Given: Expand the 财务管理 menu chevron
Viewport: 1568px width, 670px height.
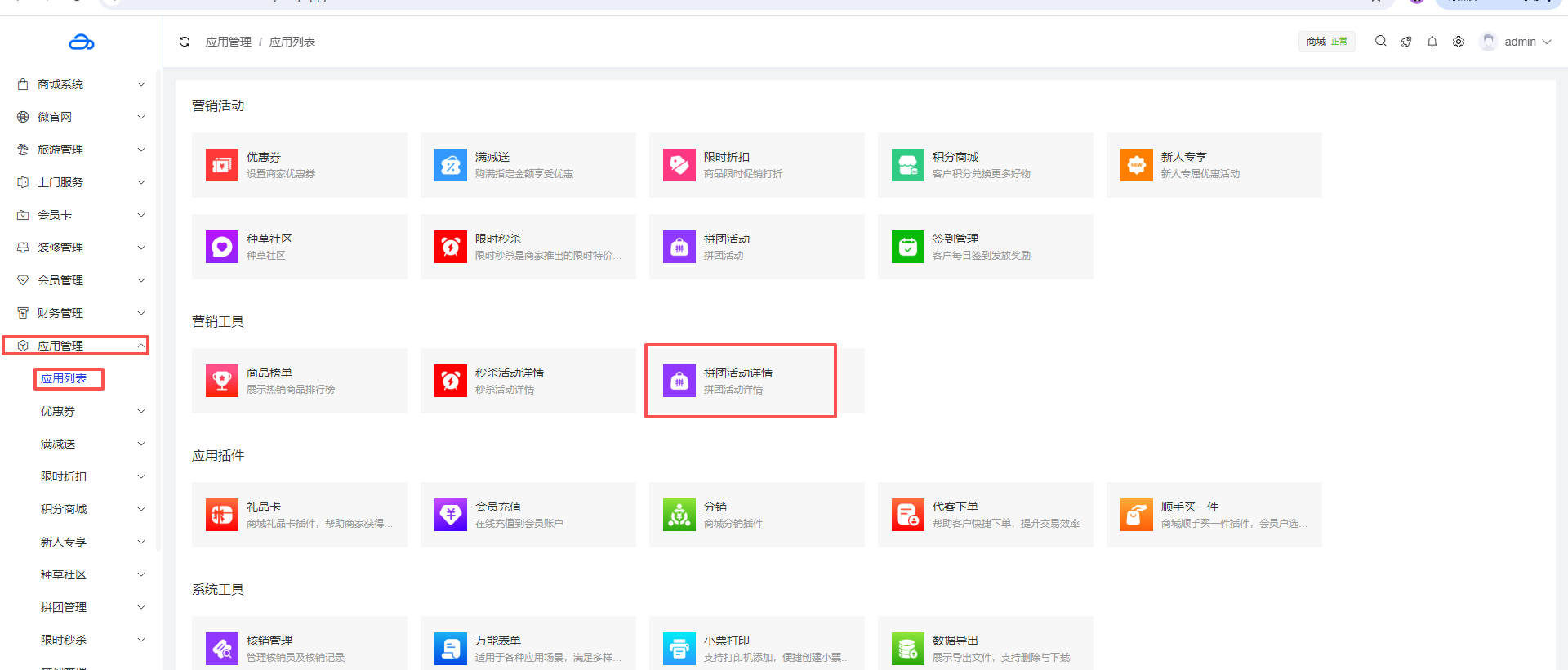Looking at the screenshot, I should click(x=141, y=313).
